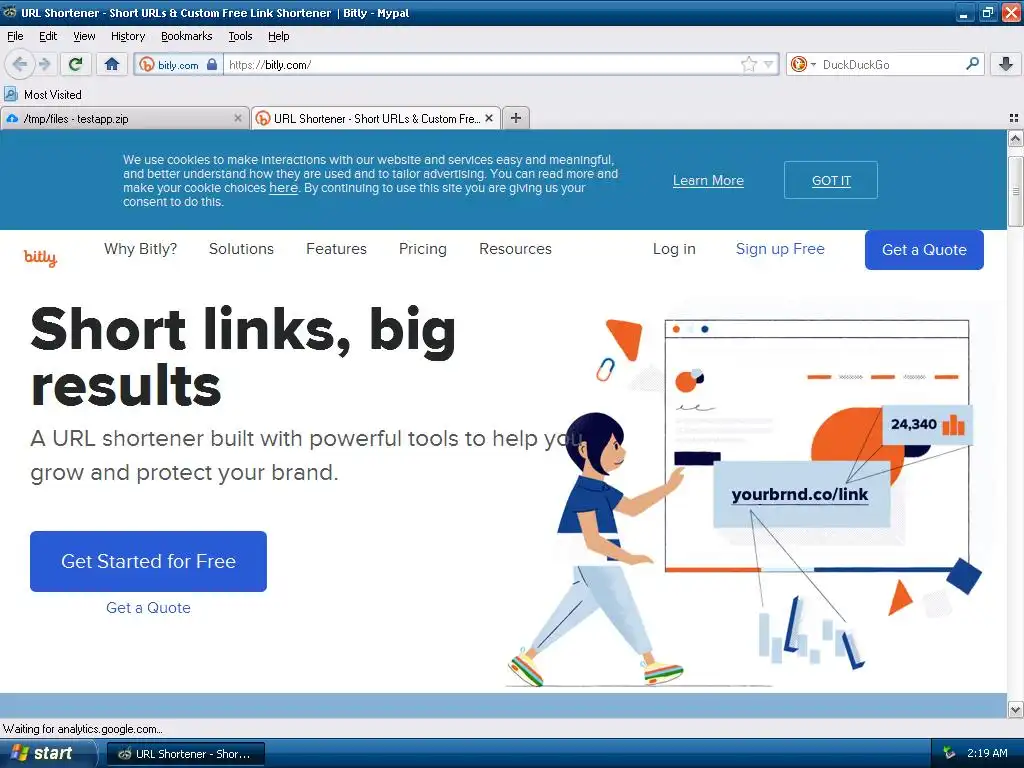Click the bitly.com site identity icon

(x=147, y=64)
